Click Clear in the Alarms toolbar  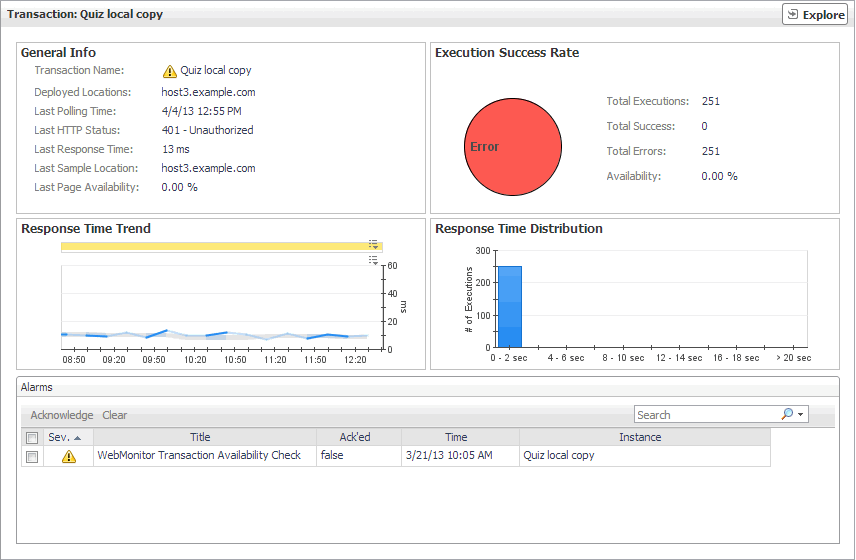coord(115,415)
